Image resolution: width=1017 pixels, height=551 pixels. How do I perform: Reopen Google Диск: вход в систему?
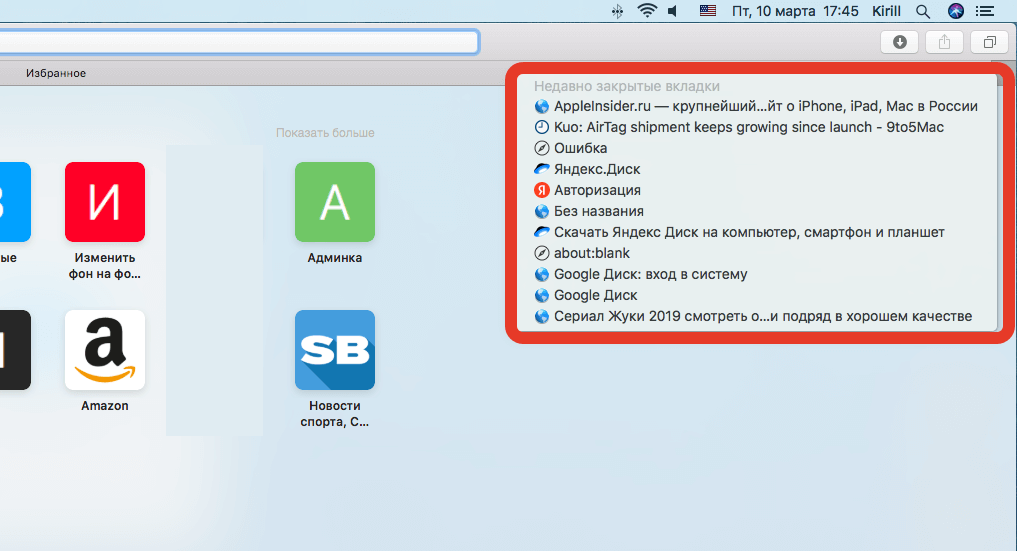pyautogui.click(x=650, y=274)
